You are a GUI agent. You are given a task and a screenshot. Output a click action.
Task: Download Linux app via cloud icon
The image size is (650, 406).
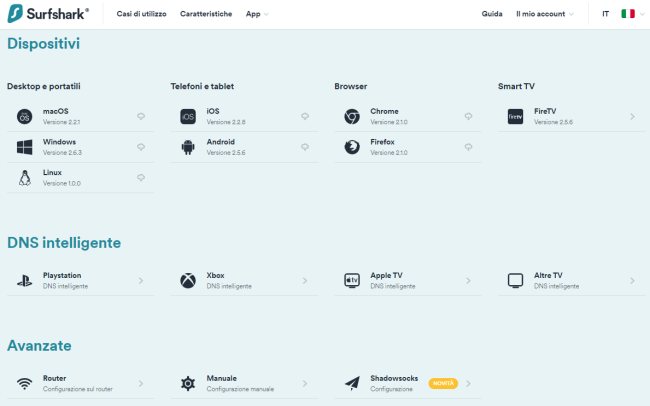click(x=141, y=178)
